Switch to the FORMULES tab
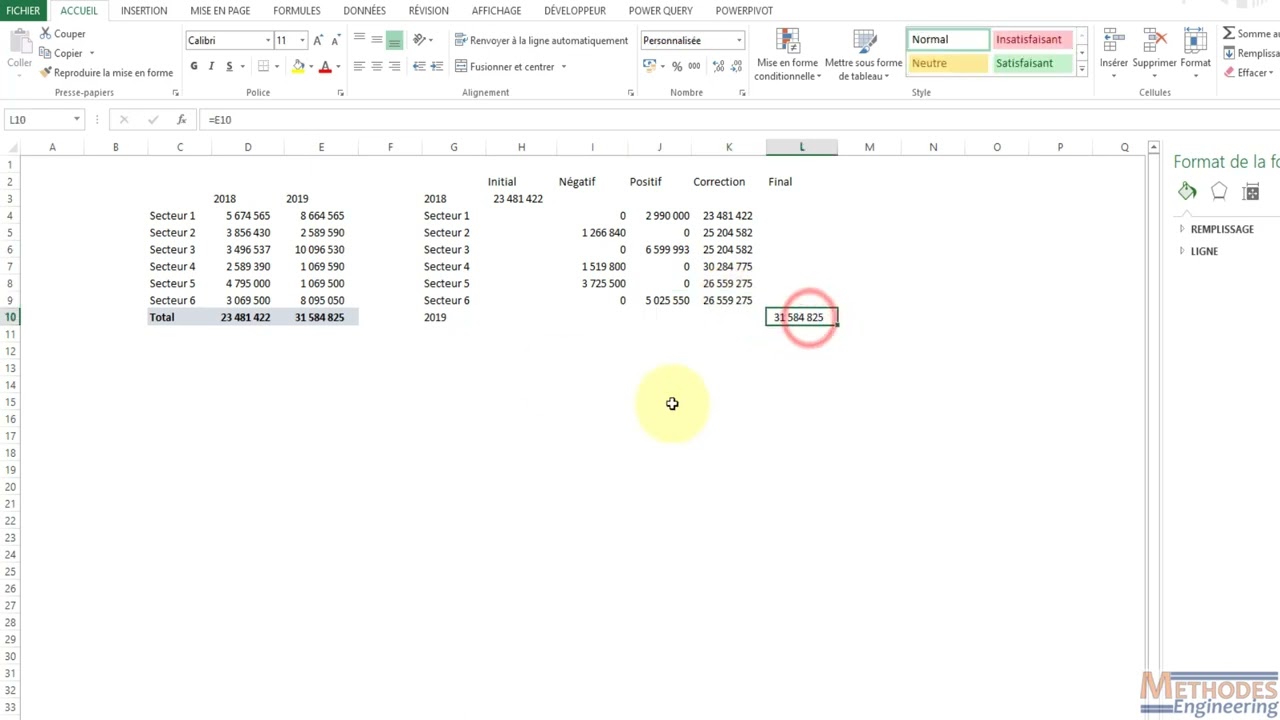Screen dimensions: 1280x720 coord(297,10)
